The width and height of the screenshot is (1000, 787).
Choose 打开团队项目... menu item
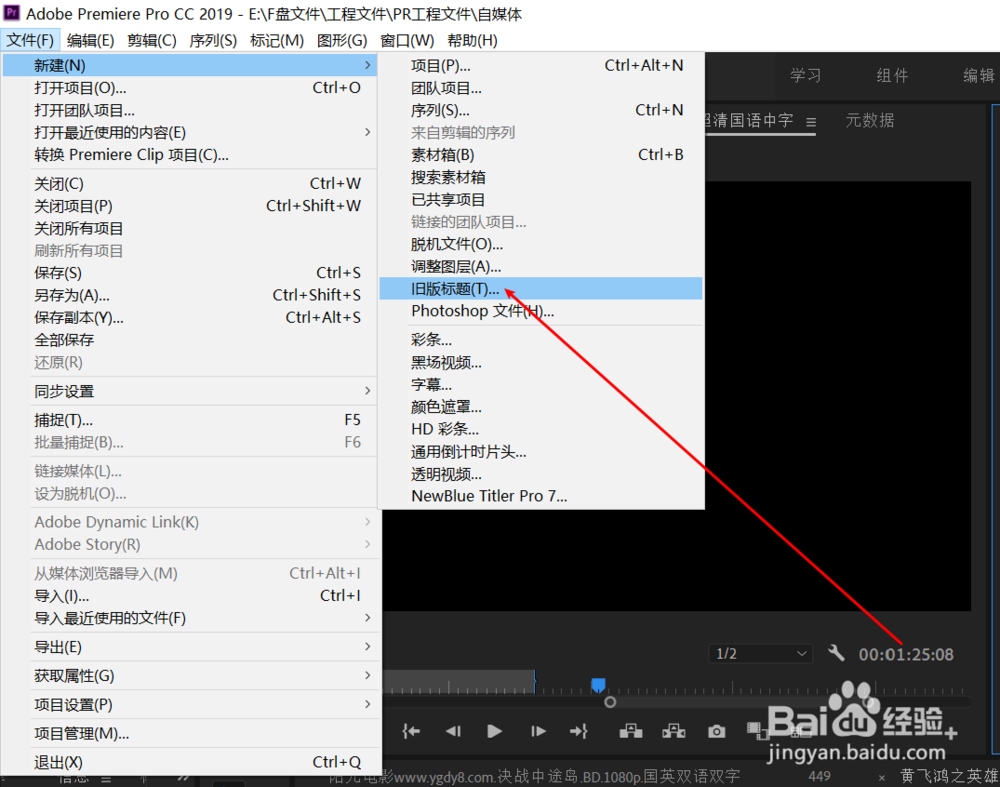tap(190, 110)
